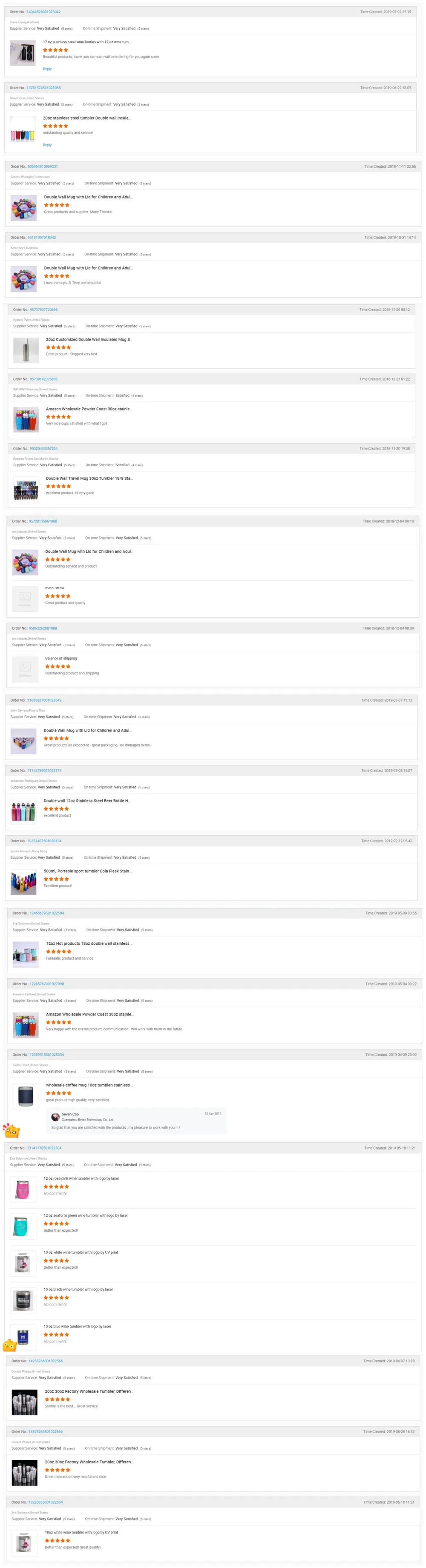426x1568 pixels.
Task: Open the 17 oz wine bottle set thumbnail
Action: 23,54
